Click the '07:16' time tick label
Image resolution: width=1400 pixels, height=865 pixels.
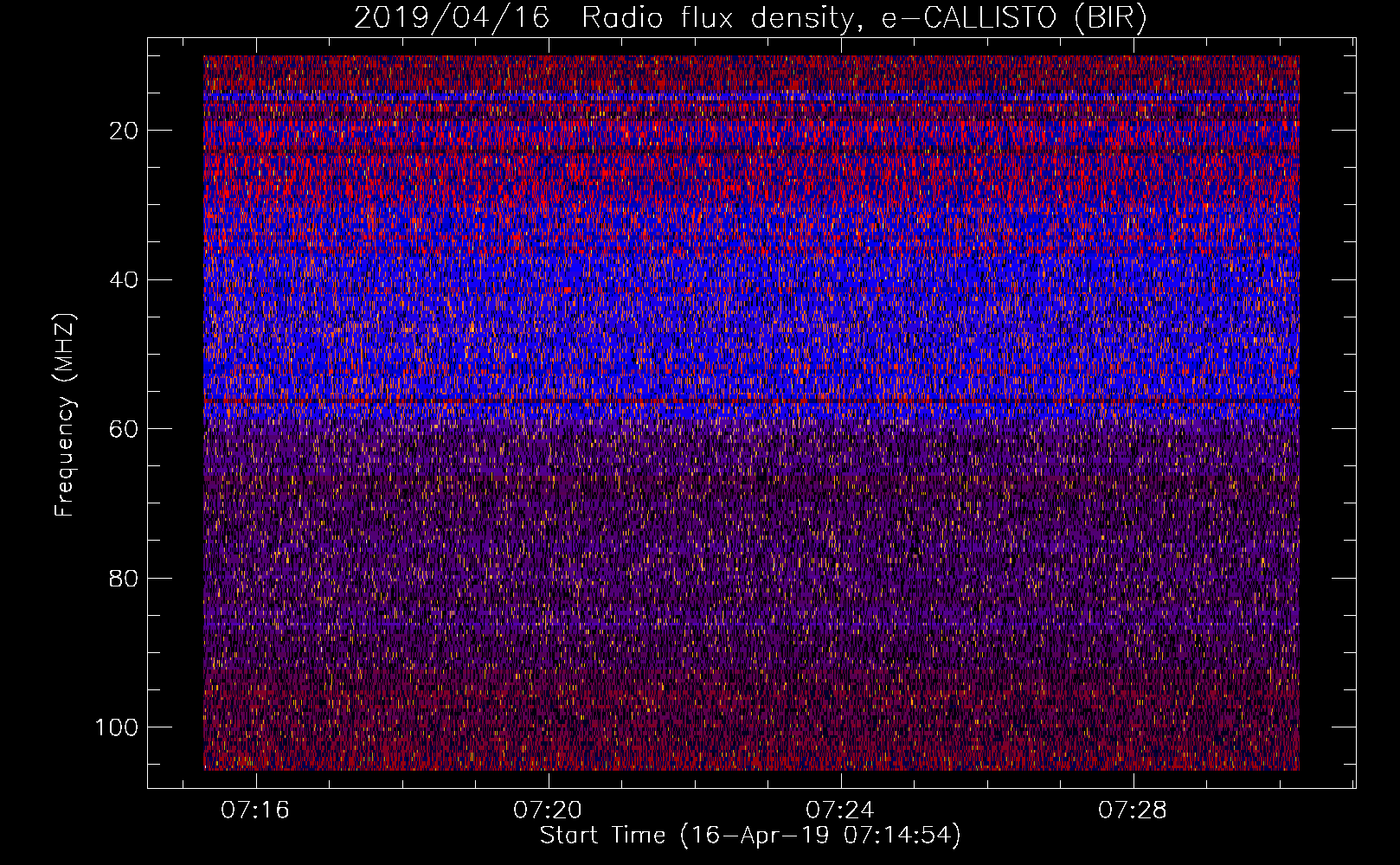(255, 810)
